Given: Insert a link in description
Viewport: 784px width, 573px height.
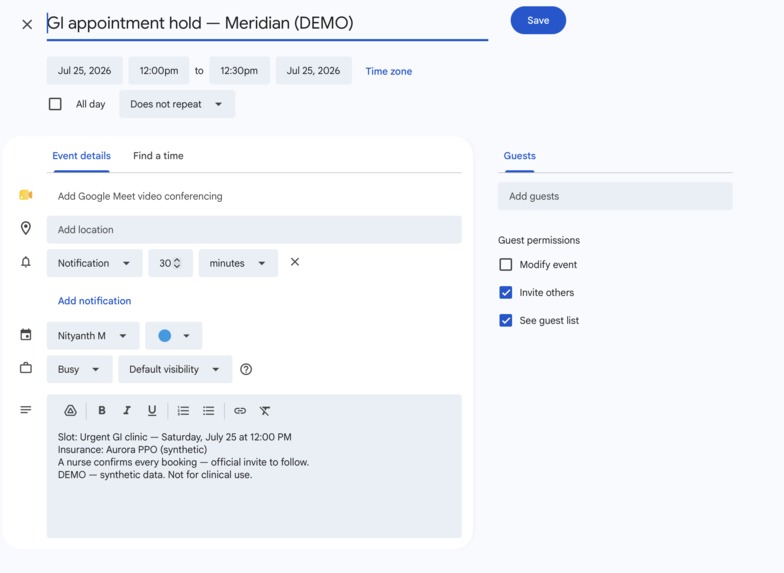Looking at the screenshot, I should point(240,410).
